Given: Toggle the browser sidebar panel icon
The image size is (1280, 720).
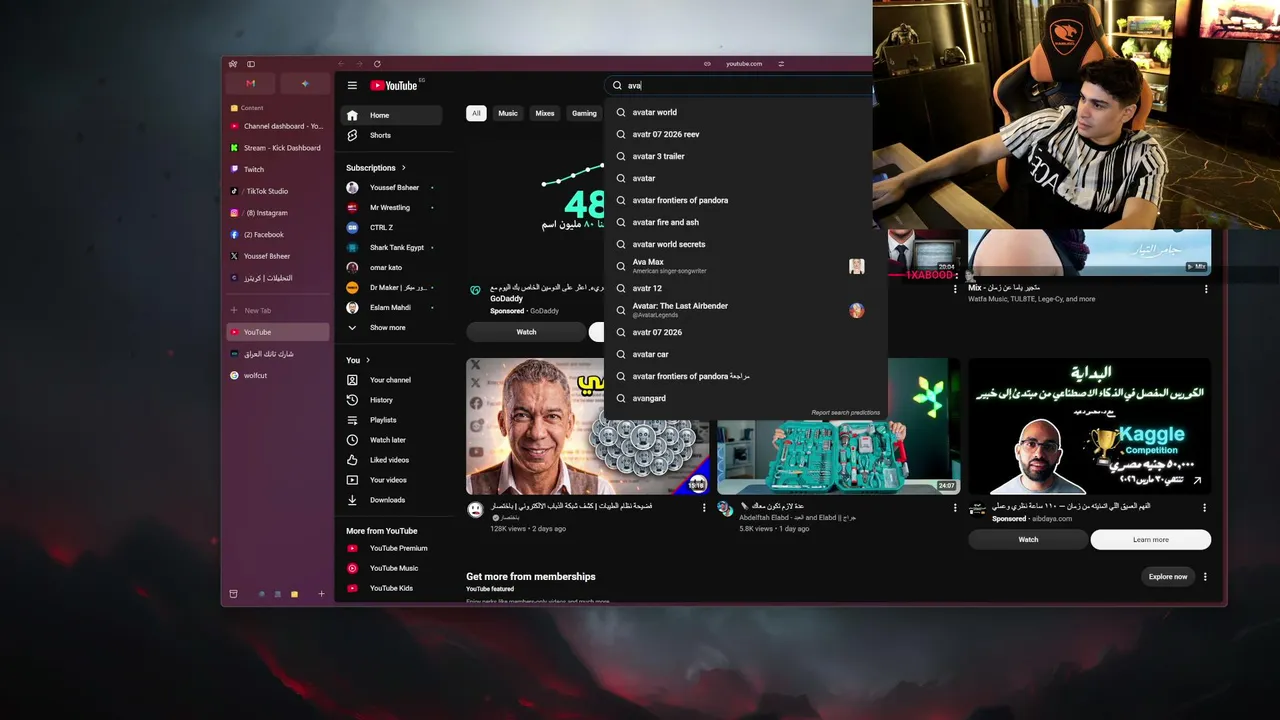Looking at the screenshot, I should pyautogui.click(x=251, y=64).
